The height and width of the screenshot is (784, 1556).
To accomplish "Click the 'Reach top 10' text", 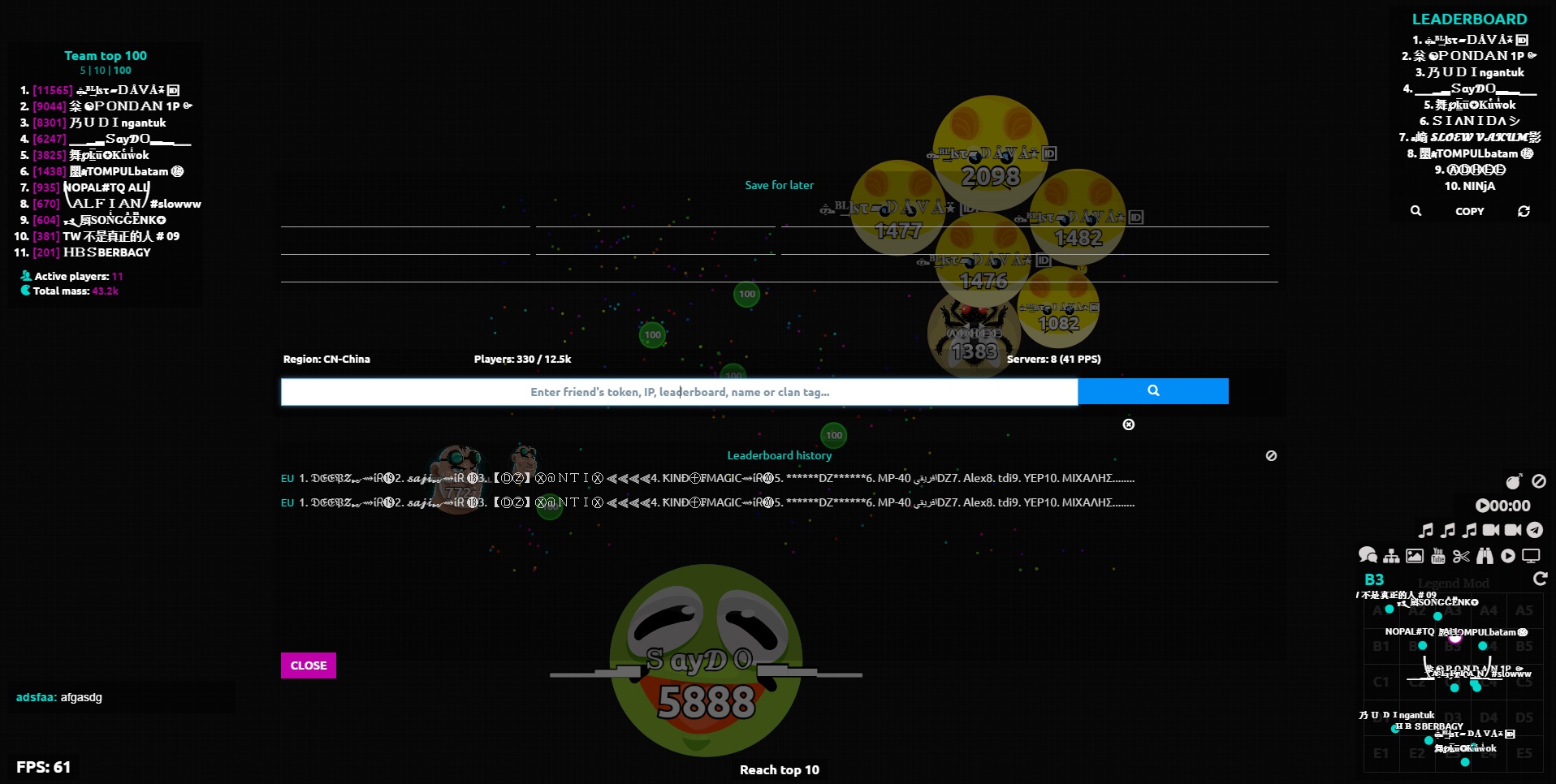I will tap(779, 769).
